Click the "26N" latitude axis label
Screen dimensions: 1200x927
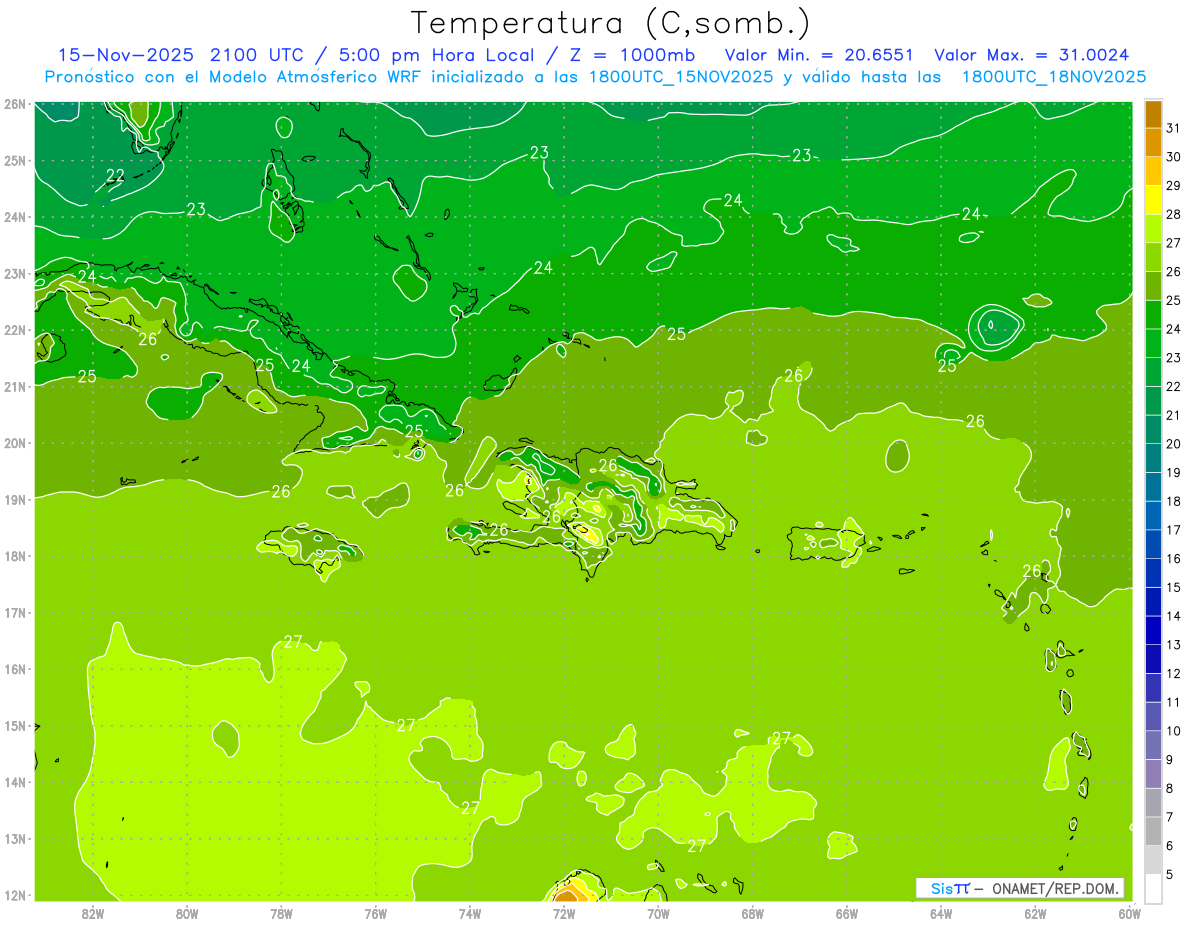tap(14, 104)
